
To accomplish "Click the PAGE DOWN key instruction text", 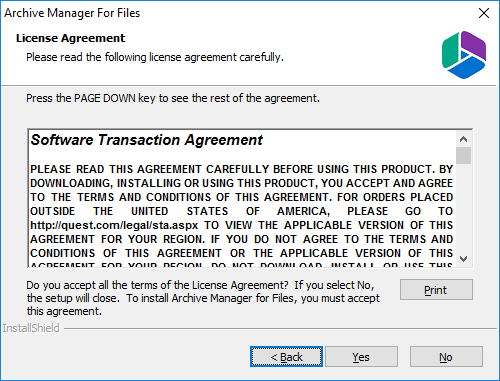I will 173,98.
